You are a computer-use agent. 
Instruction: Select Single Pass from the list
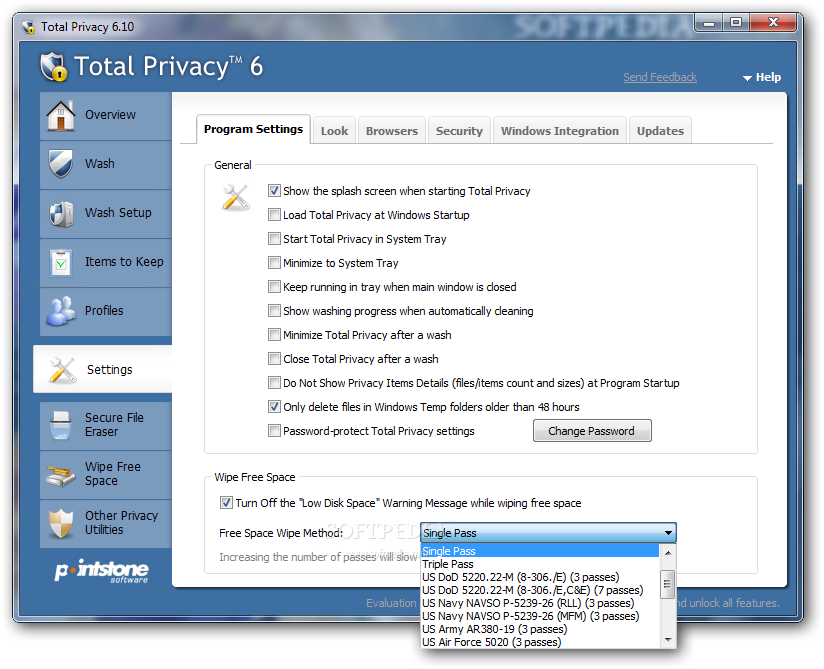click(x=540, y=551)
